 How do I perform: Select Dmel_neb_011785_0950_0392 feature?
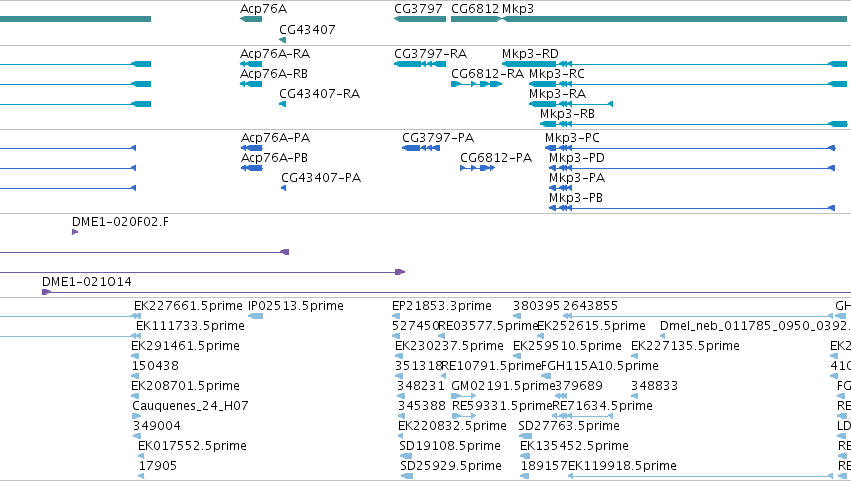663,337
